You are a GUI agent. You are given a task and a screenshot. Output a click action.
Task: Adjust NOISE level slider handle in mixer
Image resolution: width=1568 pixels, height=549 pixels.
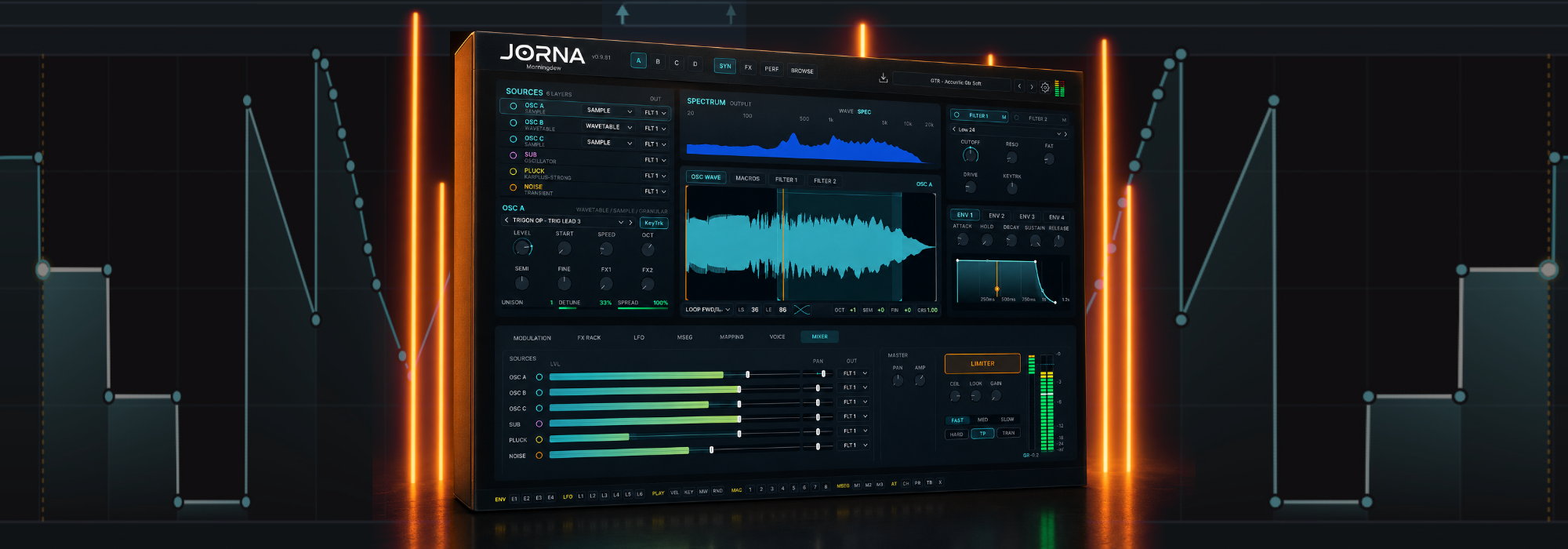click(712, 450)
